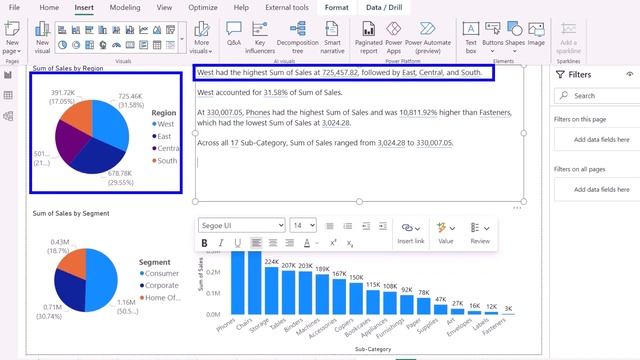Click the West legend color marker
The height and width of the screenshot is (360, 640).
[x=154, y=124]
